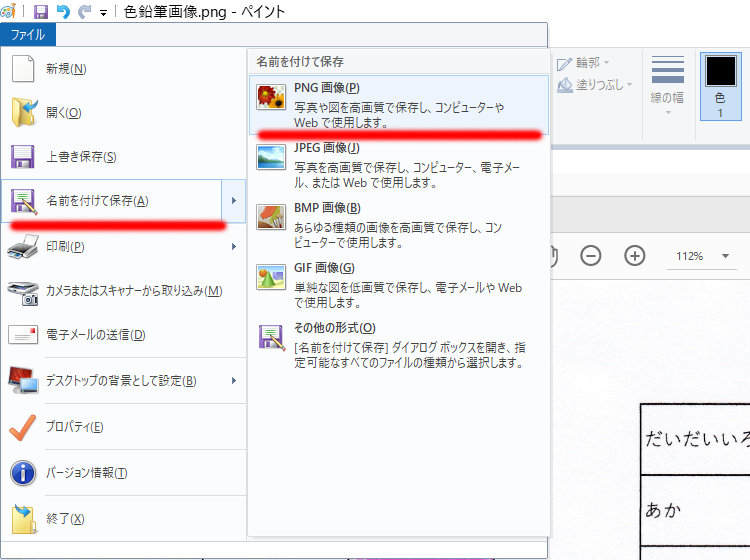
Task: Click the brush painting icon for BMP
Action: point(271,217)
